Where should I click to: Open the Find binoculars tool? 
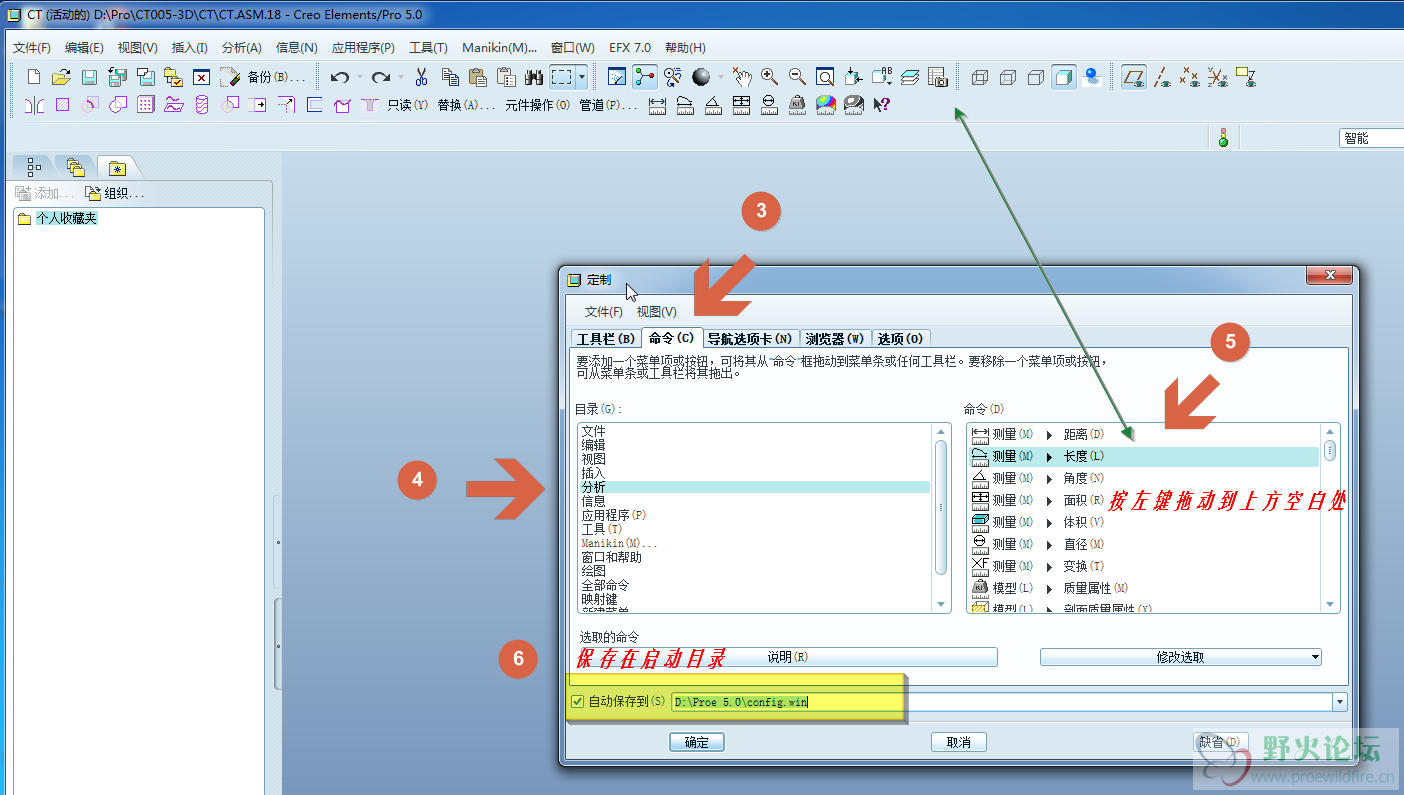[533, 77]
